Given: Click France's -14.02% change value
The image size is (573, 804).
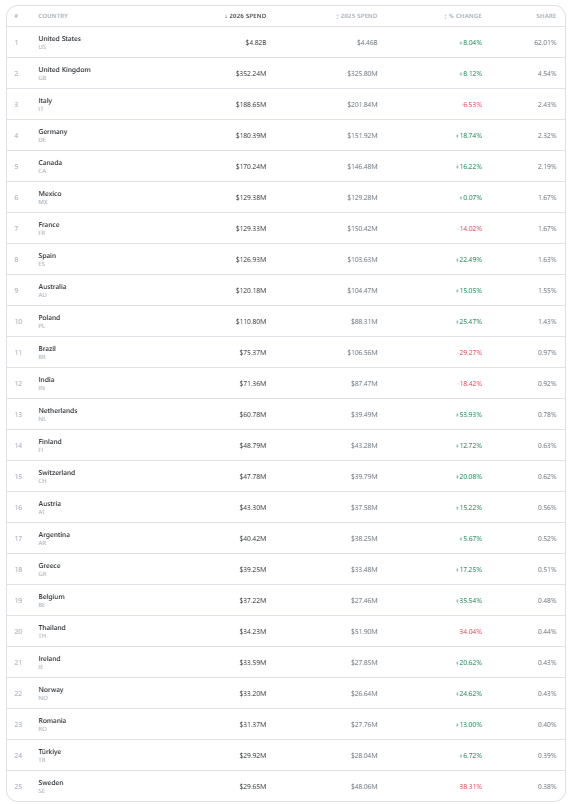Looking at the screenshot, I should pos(469,229).
